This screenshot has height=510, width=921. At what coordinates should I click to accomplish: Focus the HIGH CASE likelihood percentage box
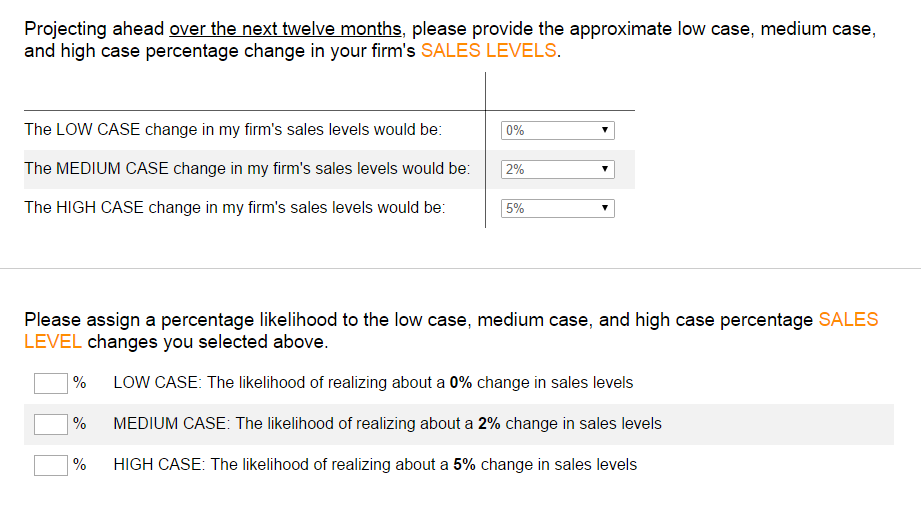[51, 465]
